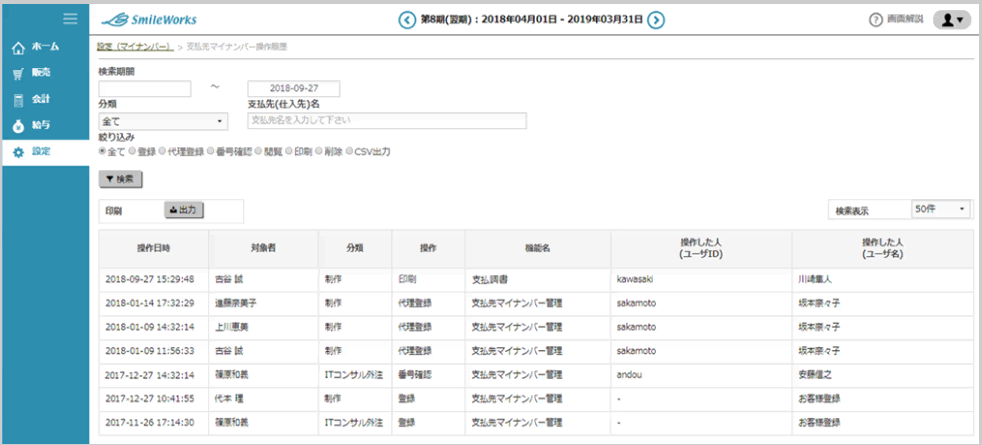Click the SmileWorks logo
The width and height of the screenshot is (982, 445).
pos(148,19)
